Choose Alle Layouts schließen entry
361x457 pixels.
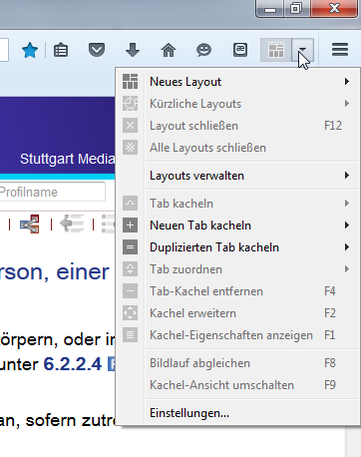[237, 148]
